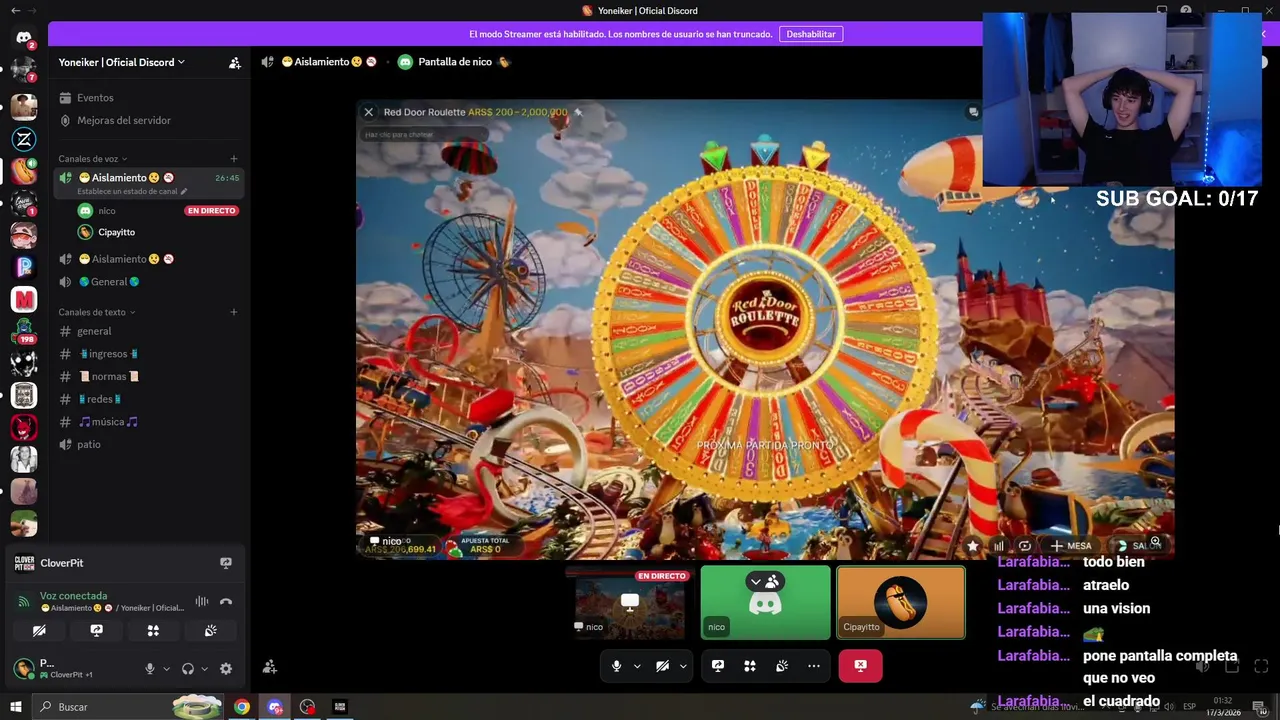The height and width of the screenshot is (720, 1280).
Task: Join the General voice channel
Action: point(148,282)
